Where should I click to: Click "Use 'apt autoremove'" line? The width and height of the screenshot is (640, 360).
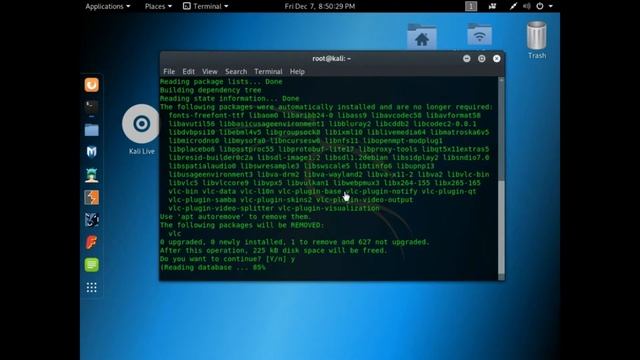pos(236,217)
